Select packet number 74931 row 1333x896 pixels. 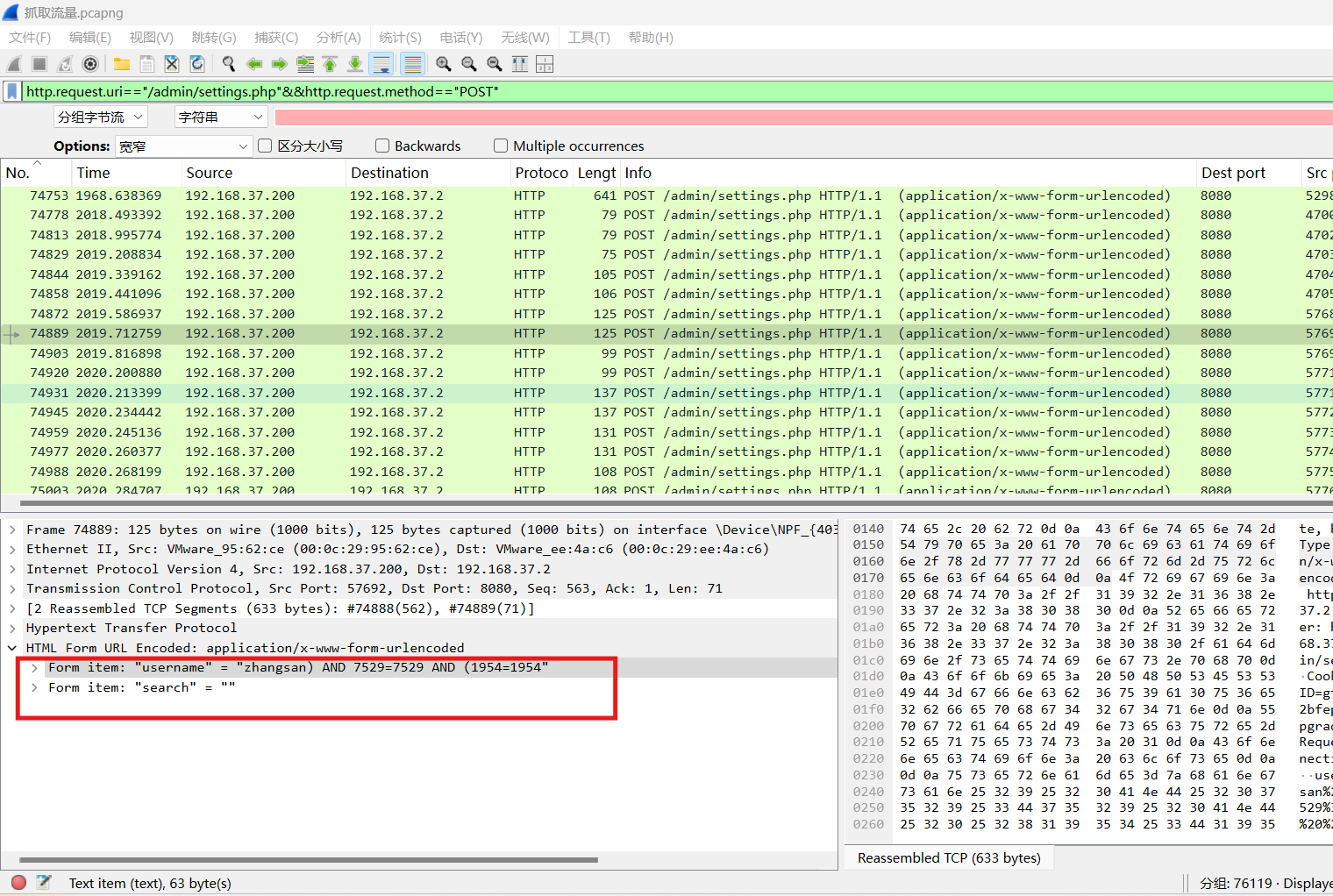[666, 393]
